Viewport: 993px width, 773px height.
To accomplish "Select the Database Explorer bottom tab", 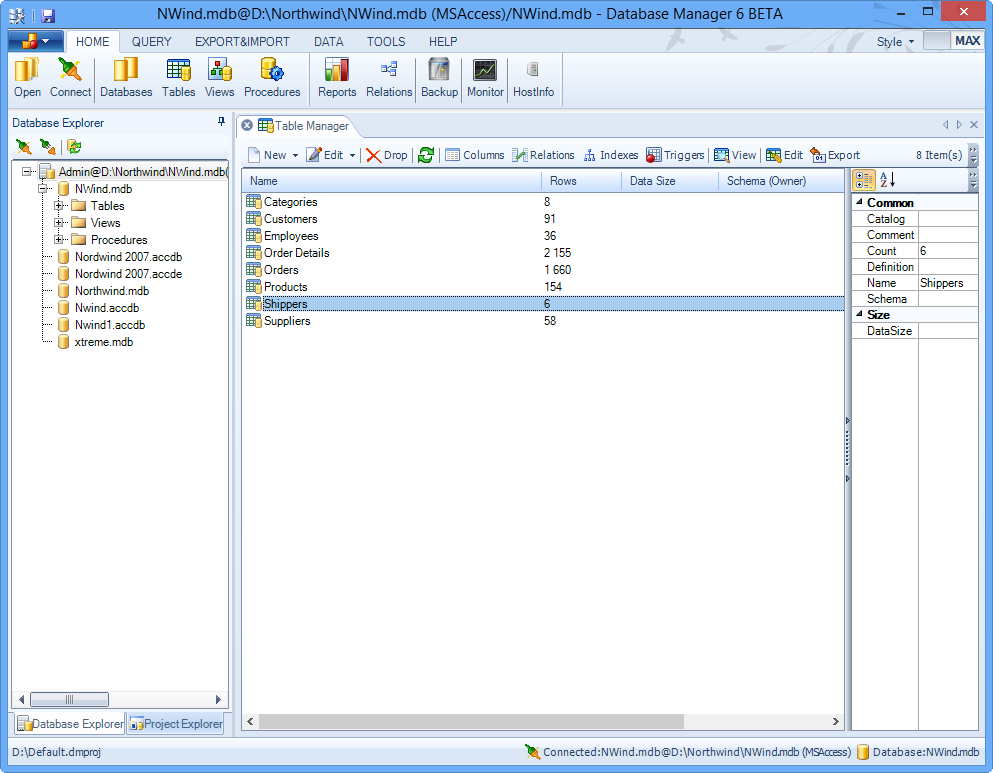I will (x=70, y=724).
